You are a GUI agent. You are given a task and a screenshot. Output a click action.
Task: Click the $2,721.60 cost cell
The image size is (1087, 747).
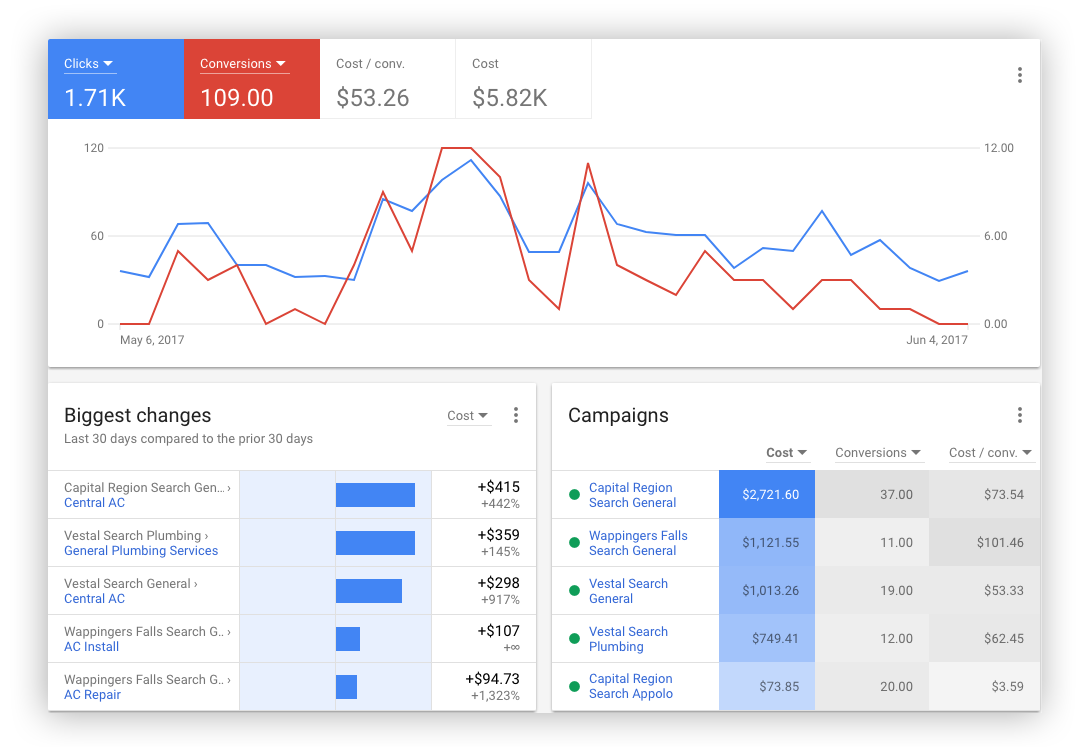click(x=767, y=495)
